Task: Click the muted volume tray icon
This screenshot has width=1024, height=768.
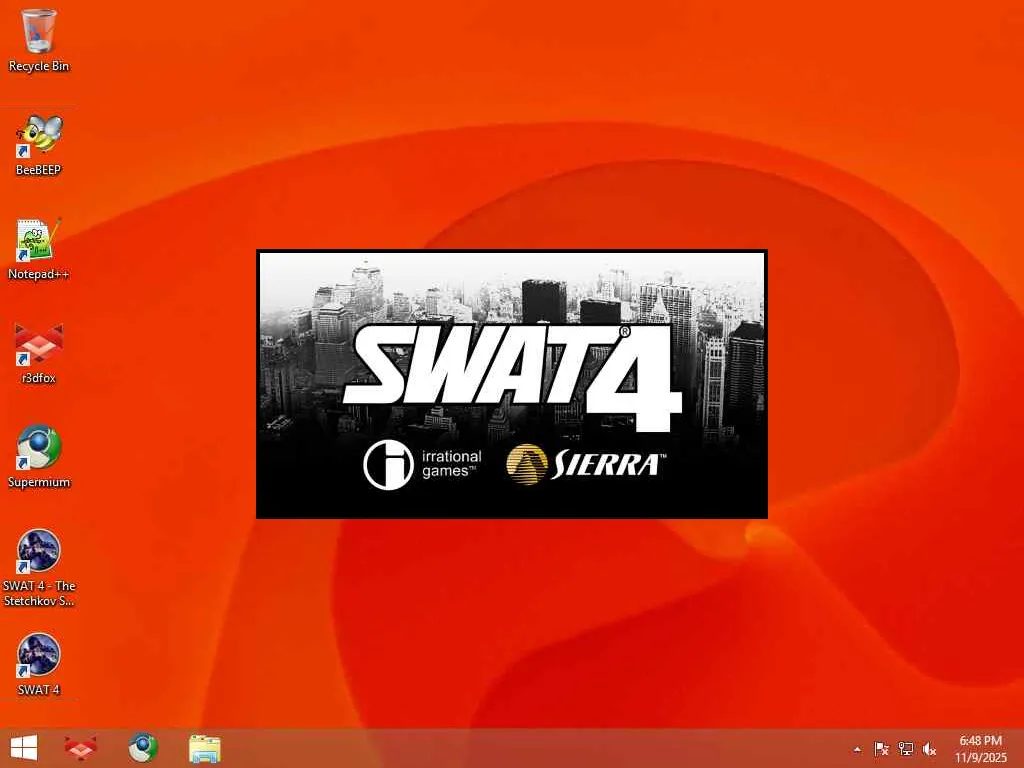Action: click(929, 749)
